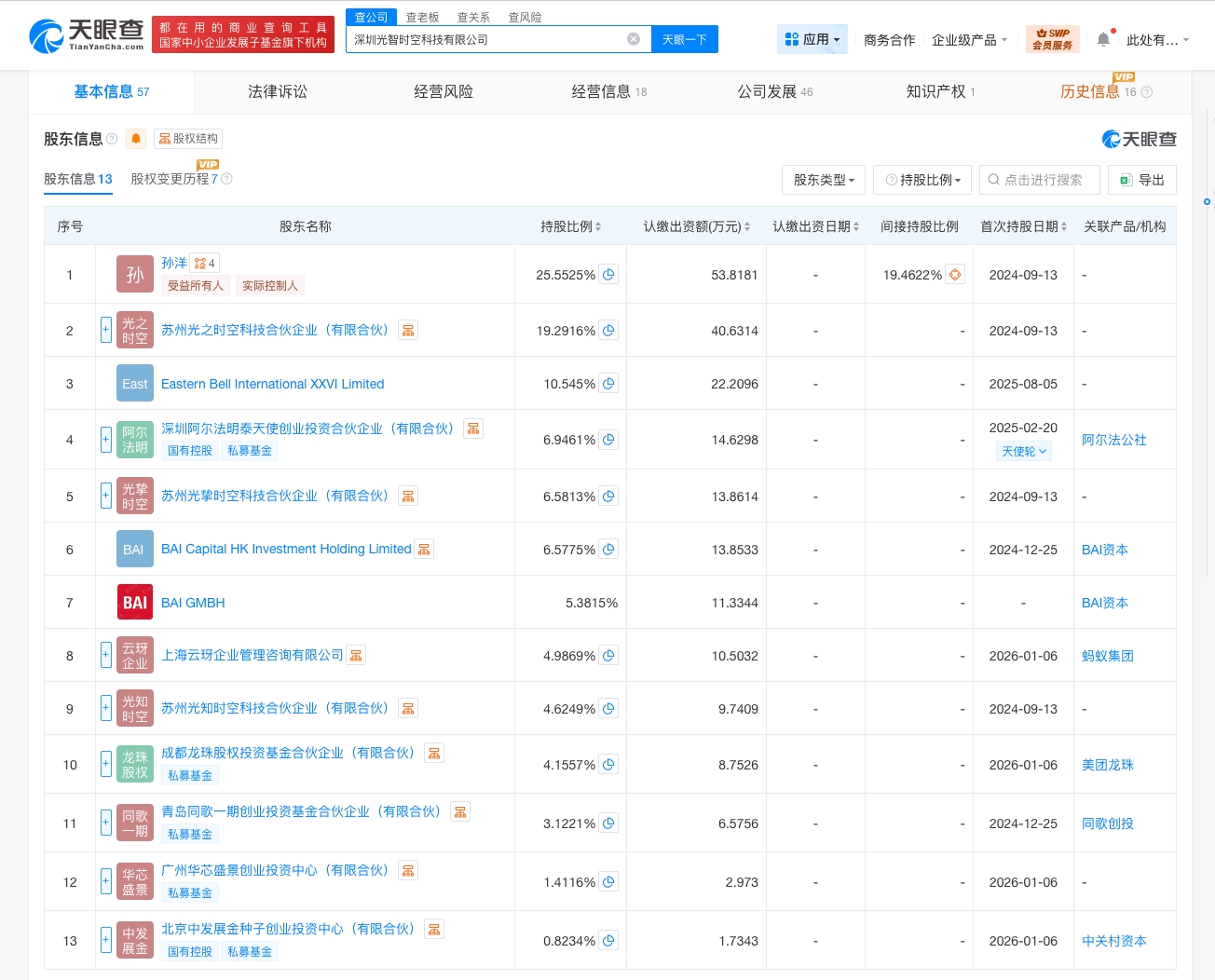Click the orange alert bell beside 股东信息
Image resolution: width=1215 pixels, height=980 pixels.
tap(136, 139)
